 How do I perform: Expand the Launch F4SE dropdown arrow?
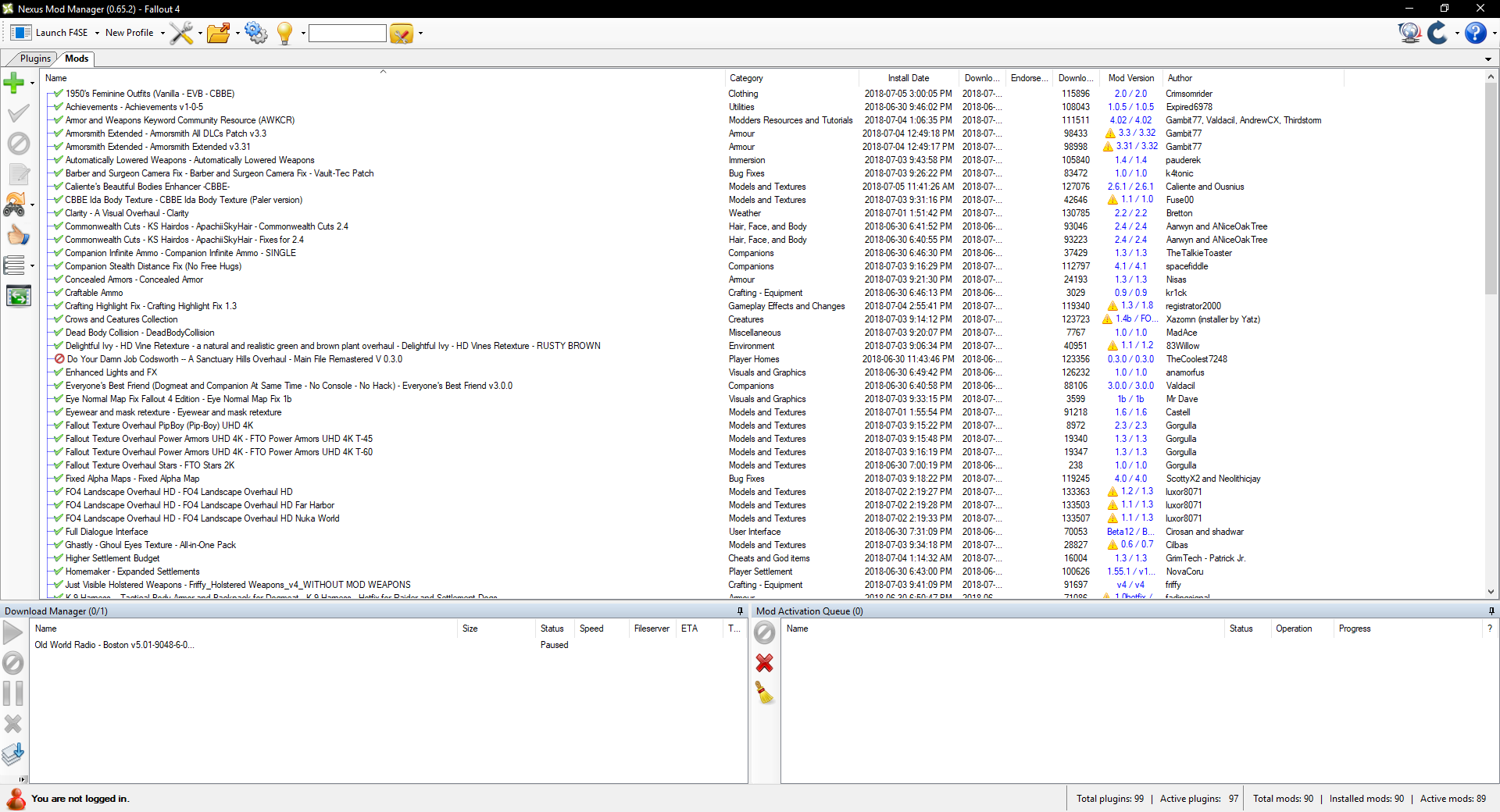97,33
